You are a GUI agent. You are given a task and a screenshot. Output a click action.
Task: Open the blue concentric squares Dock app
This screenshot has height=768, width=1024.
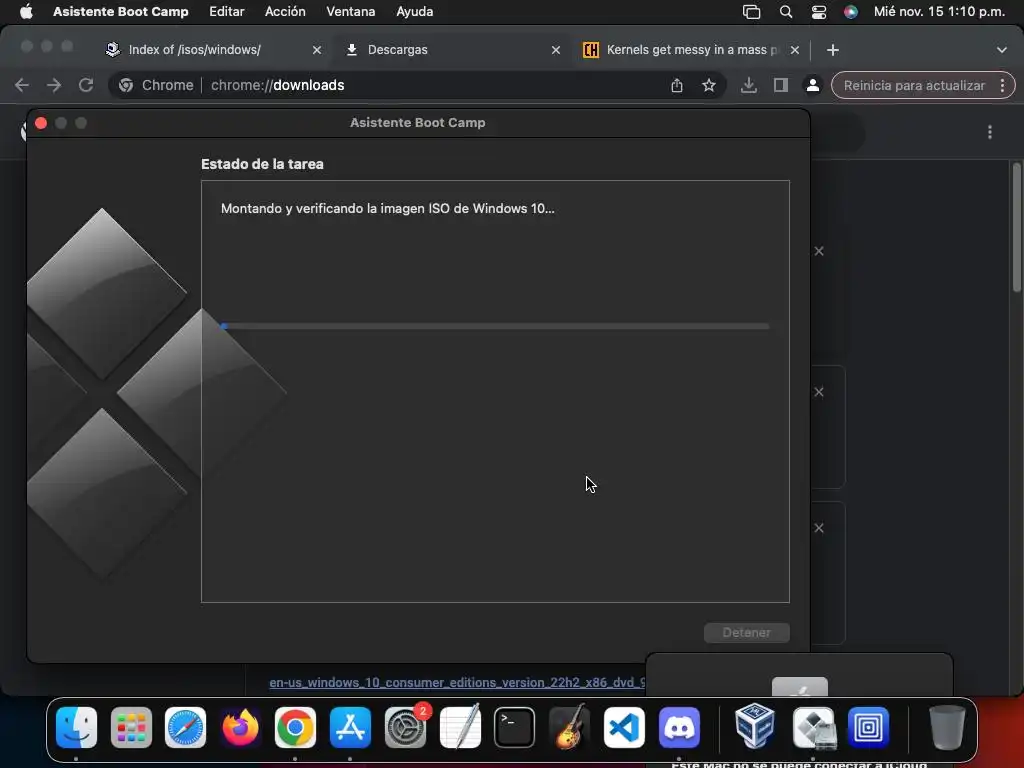(x=869, y=728)
